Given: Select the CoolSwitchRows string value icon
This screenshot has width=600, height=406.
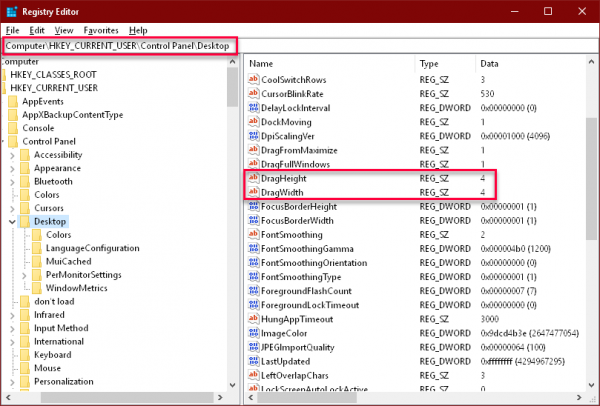Looking at the screenshot, I should 253,80.
